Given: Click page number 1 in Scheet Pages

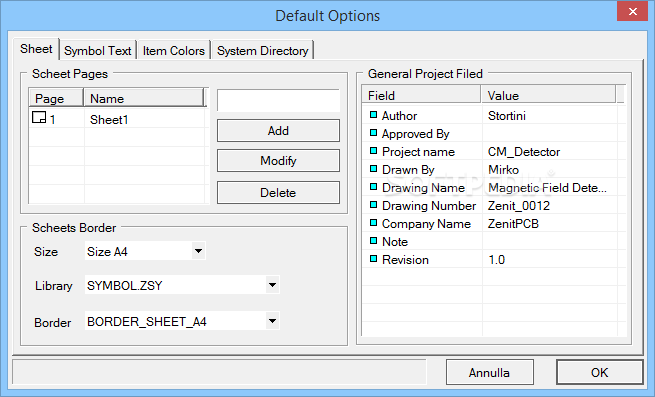Looking at the screenshot, I should (x=53, y=120).
